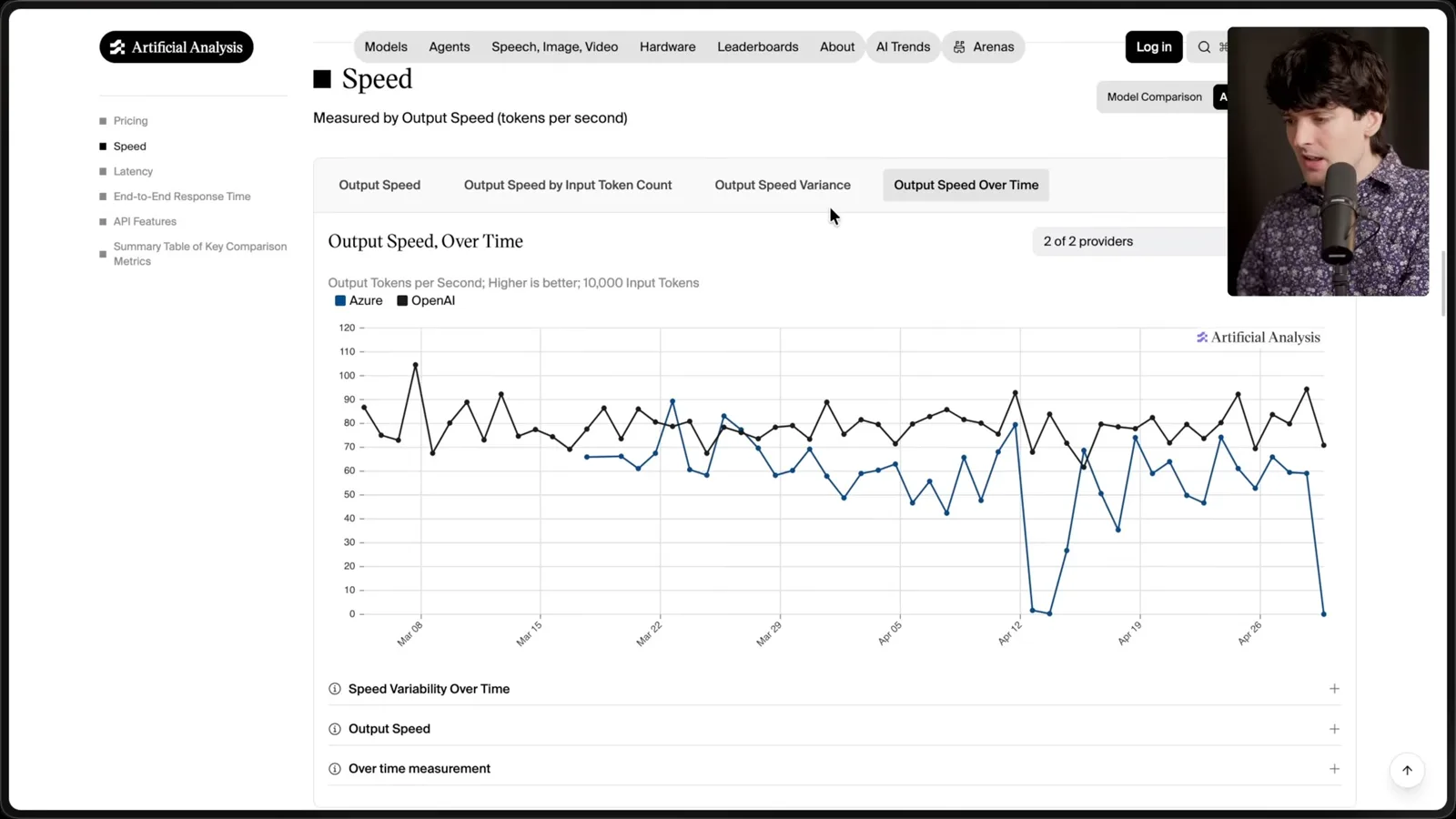
Task: Select the Output Speed Over Time tab
Action: point(966,185)
